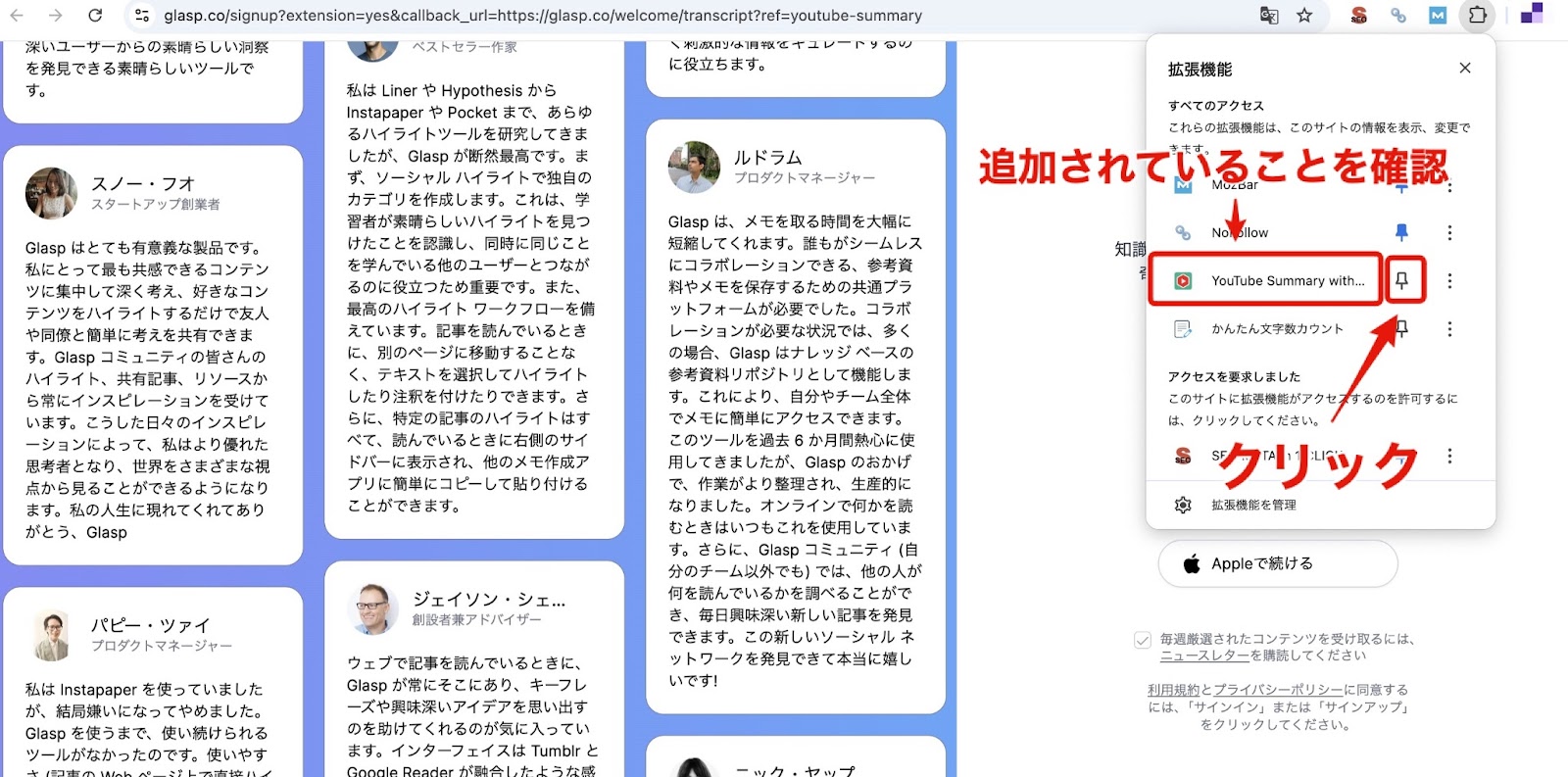Open the 利用規約 terms link
1568x777 pixels.
coord(1174,690)
